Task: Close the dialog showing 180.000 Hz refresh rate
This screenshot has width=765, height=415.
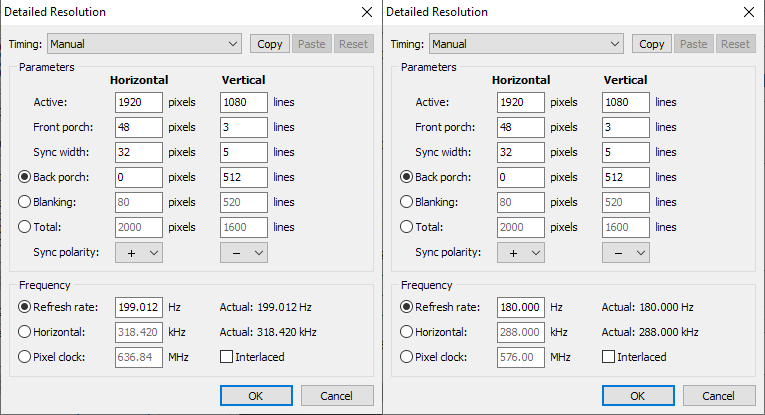Action: 746,12
